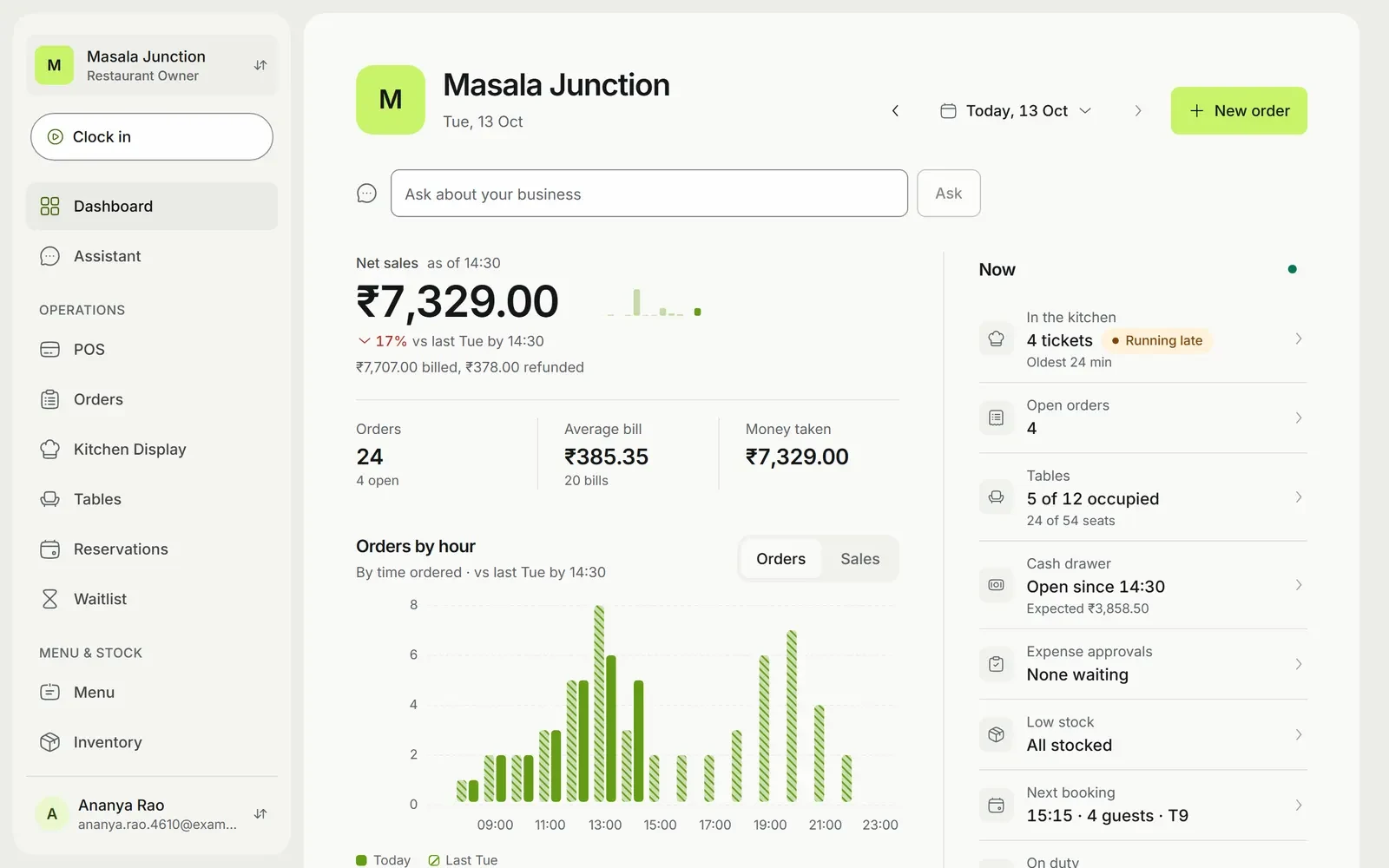Click the Inventory box icon

[x=50, y=742]
